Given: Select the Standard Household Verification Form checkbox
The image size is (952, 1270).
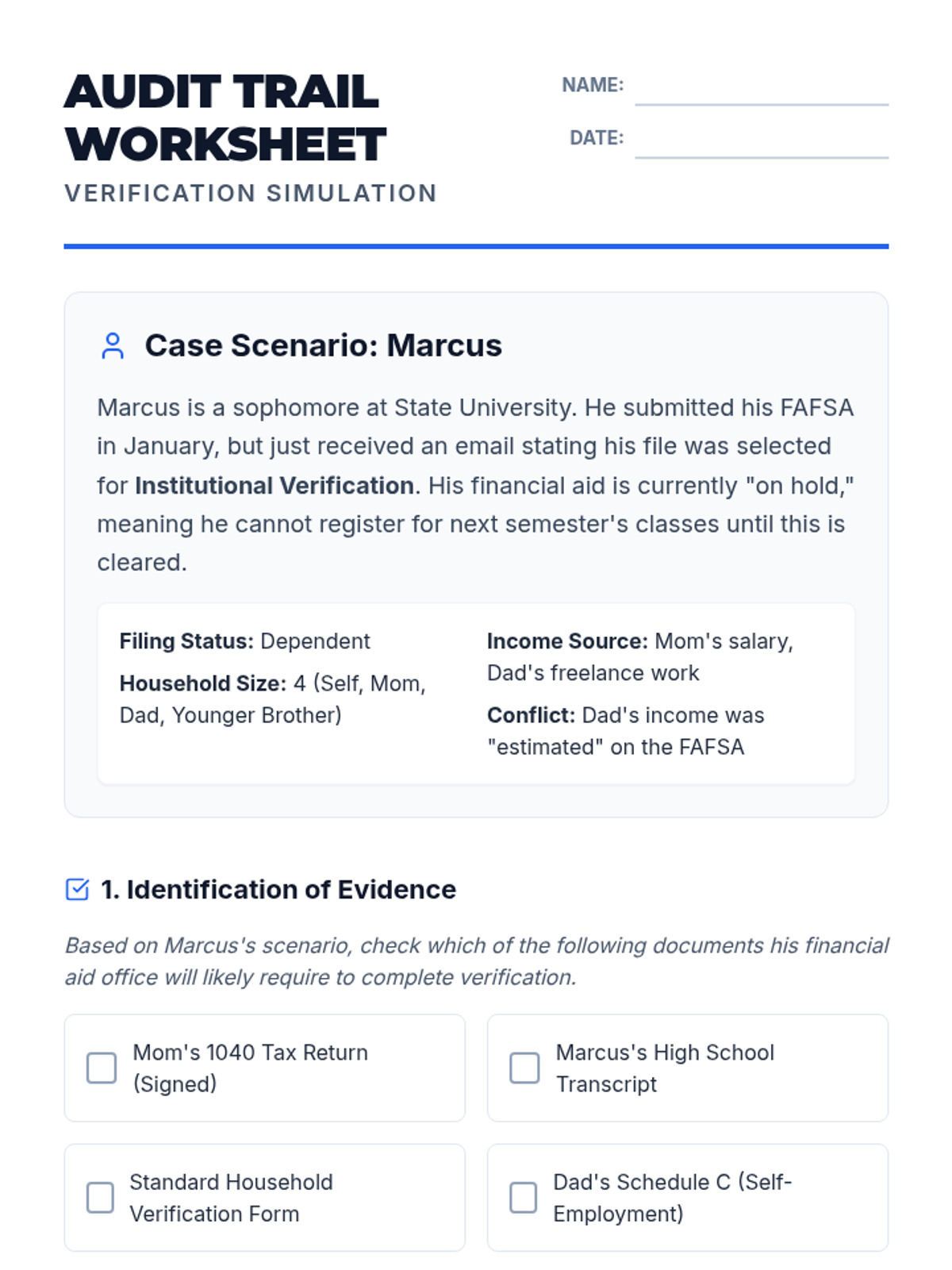Looking at the screenshot, I should 101,1198.
